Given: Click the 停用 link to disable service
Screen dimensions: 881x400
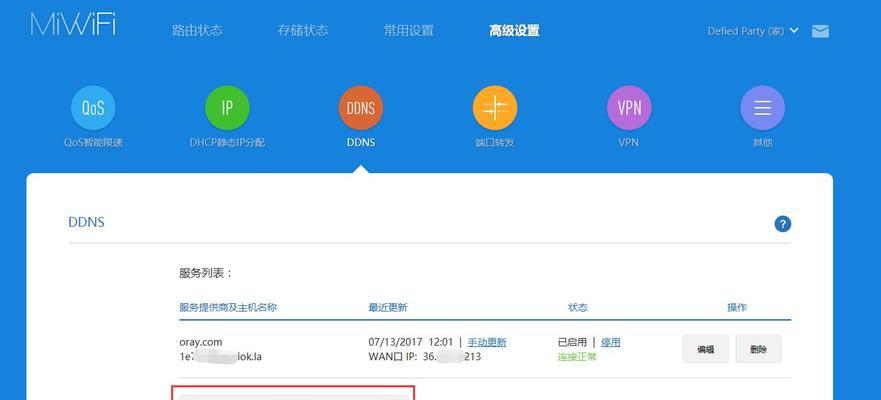Looking at the screenshot, I should coord(611,342).
